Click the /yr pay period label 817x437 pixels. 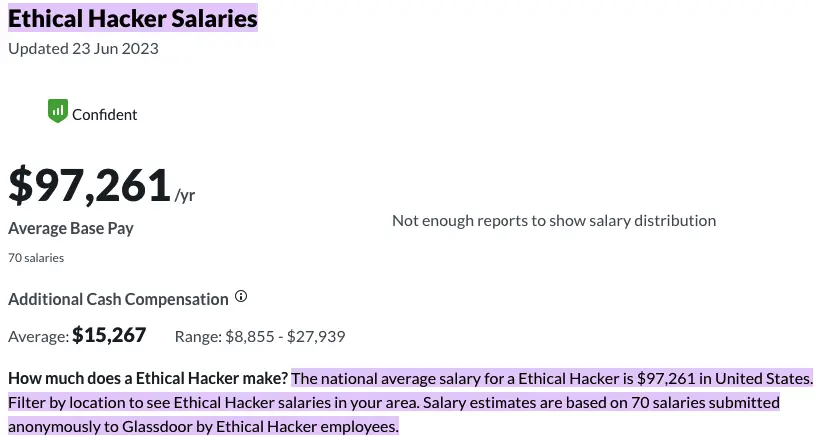pyautogui.click(x=185, y=196)
